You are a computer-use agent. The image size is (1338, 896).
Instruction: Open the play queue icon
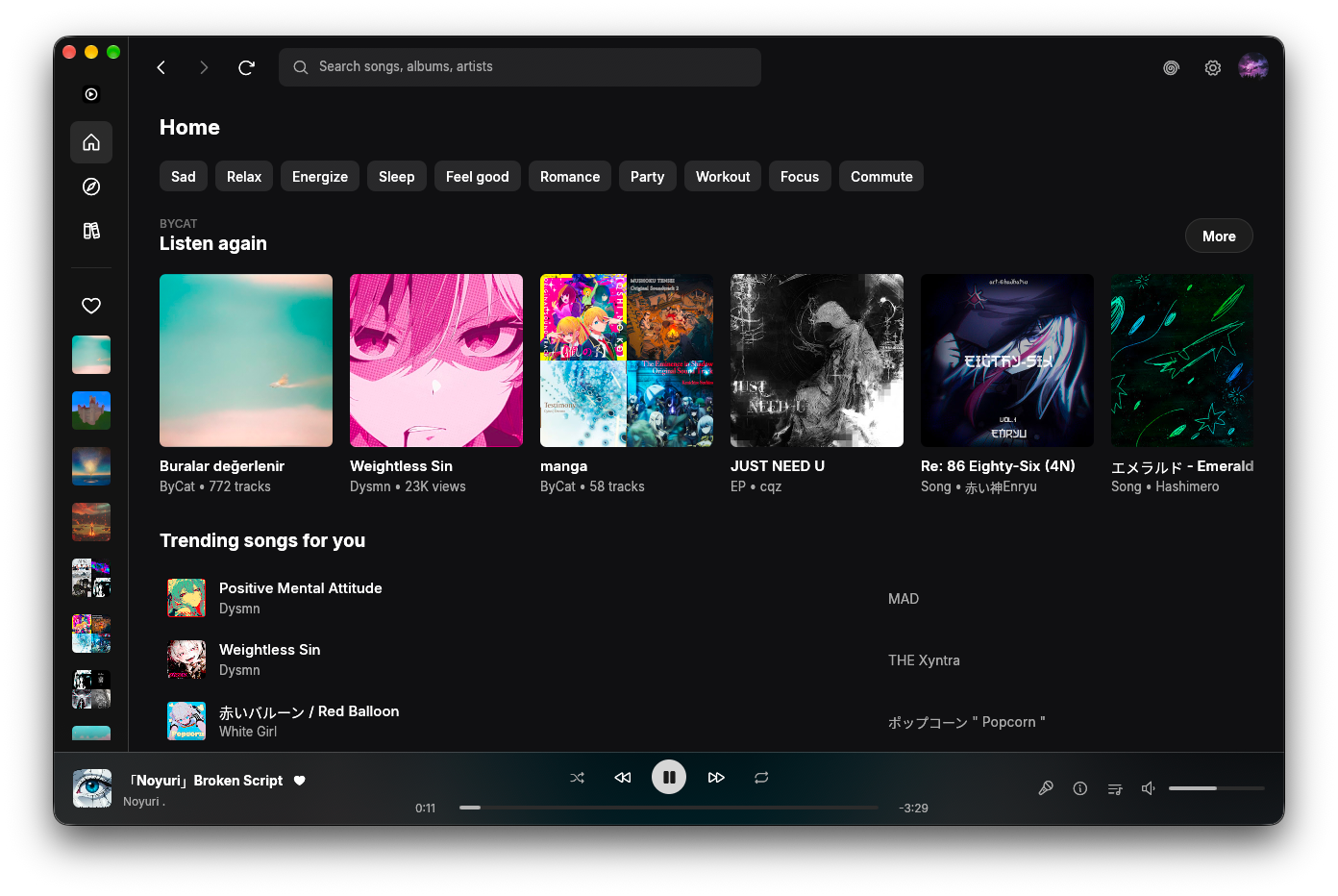pos(1115,788)
